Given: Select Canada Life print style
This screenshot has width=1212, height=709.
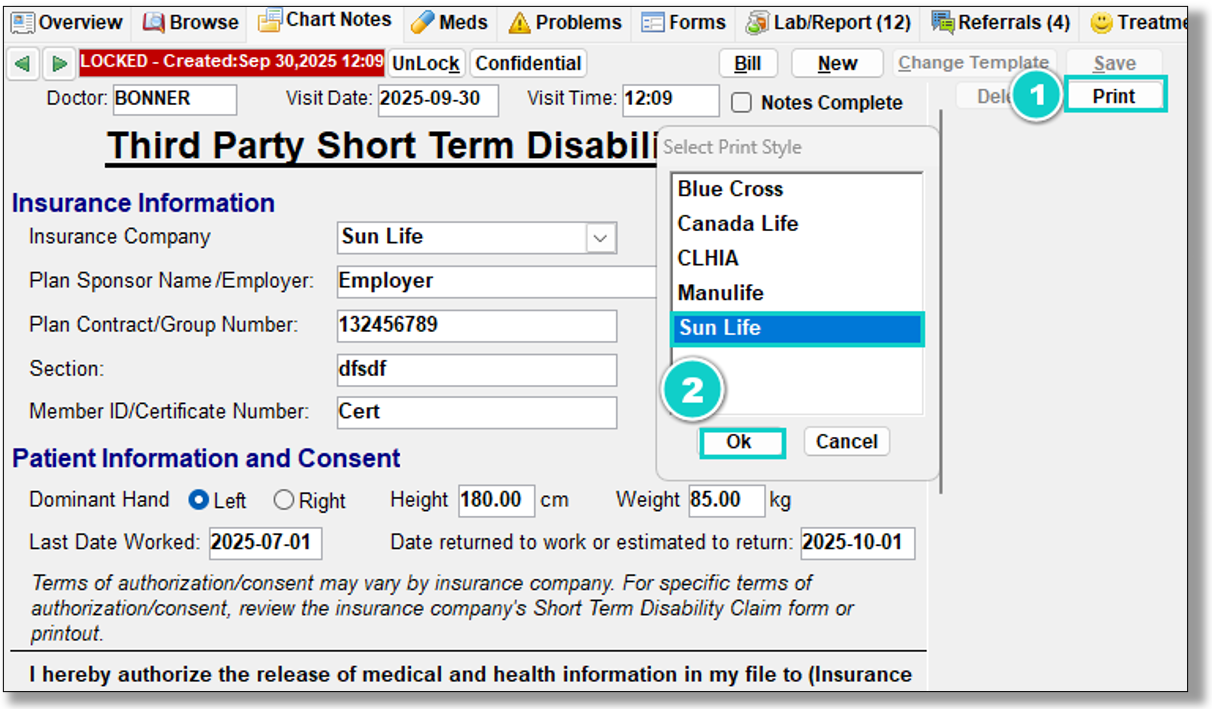Looking at the screenshot, I should (x=737, y=224).
